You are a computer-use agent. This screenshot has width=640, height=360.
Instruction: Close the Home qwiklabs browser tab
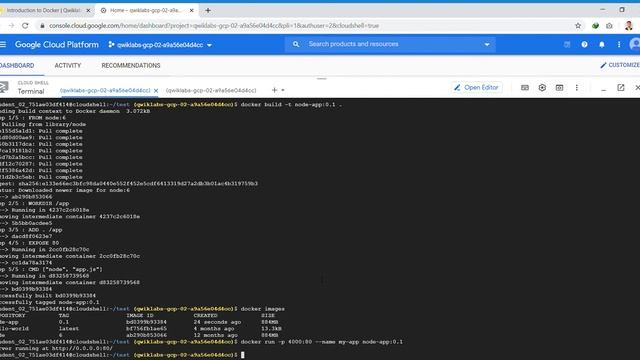click(x=191, y=11)
